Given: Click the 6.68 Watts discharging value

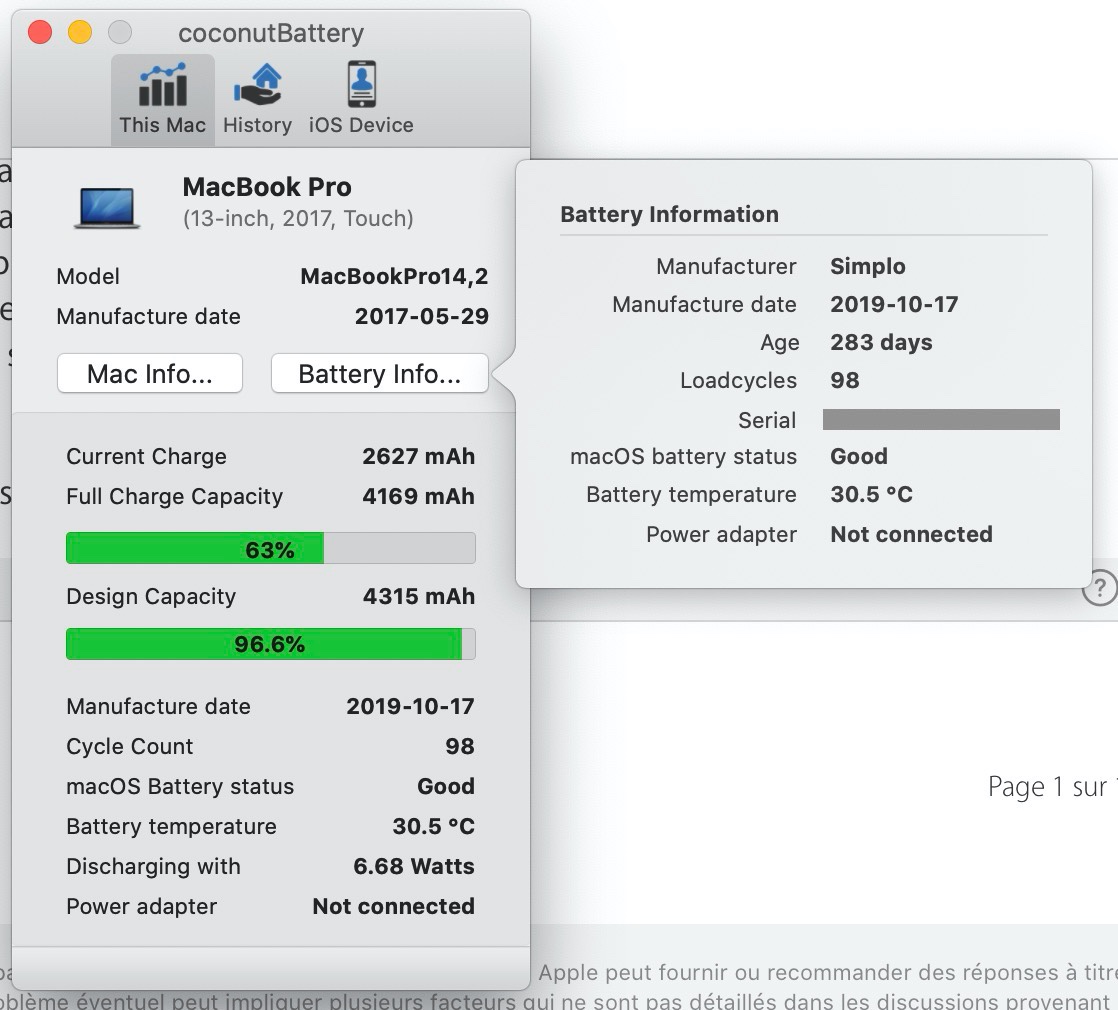Looking at the screenshot, I should [414, 866].
